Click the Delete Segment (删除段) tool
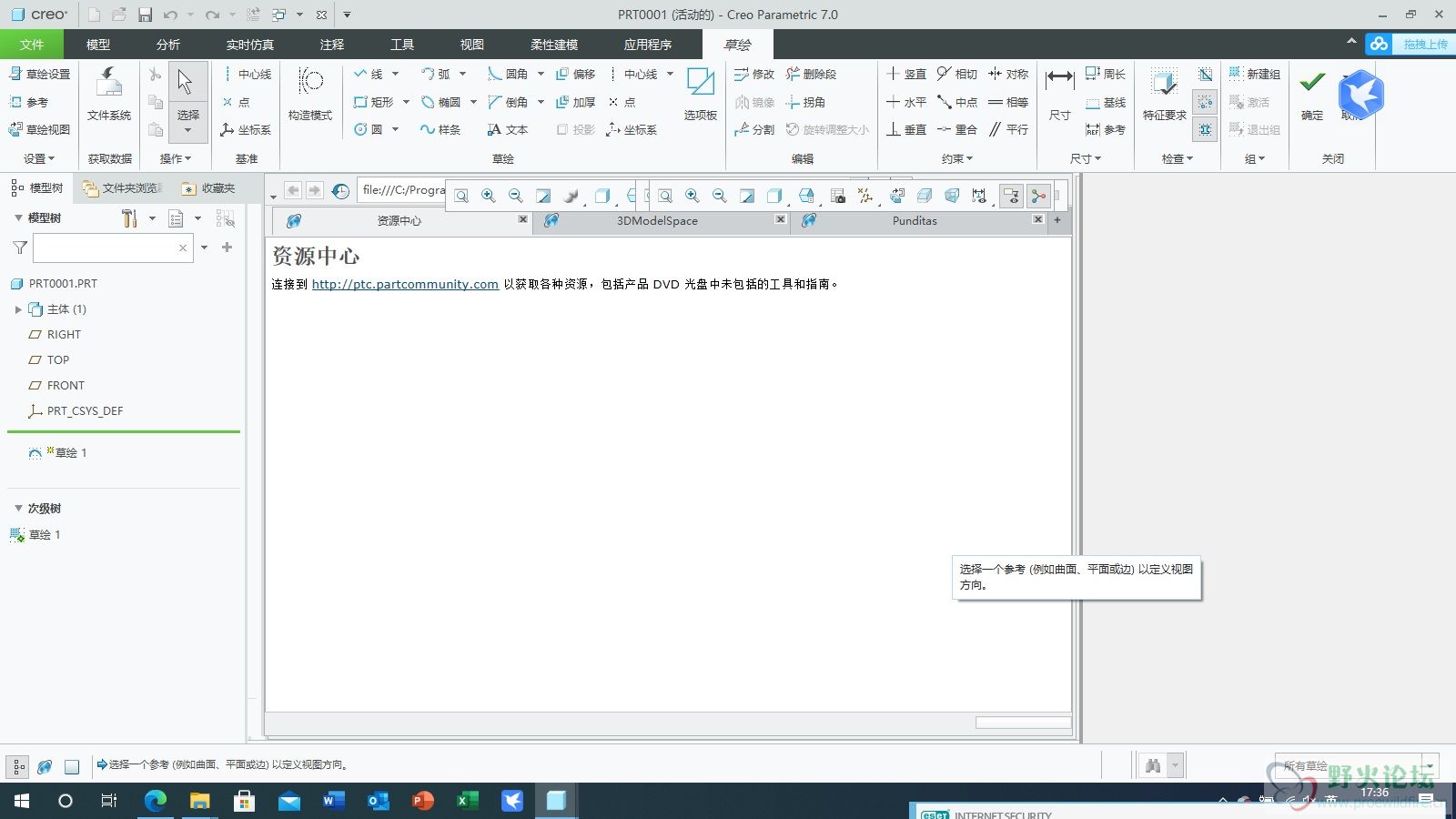The image size is (1456, 819). [811, 74]
